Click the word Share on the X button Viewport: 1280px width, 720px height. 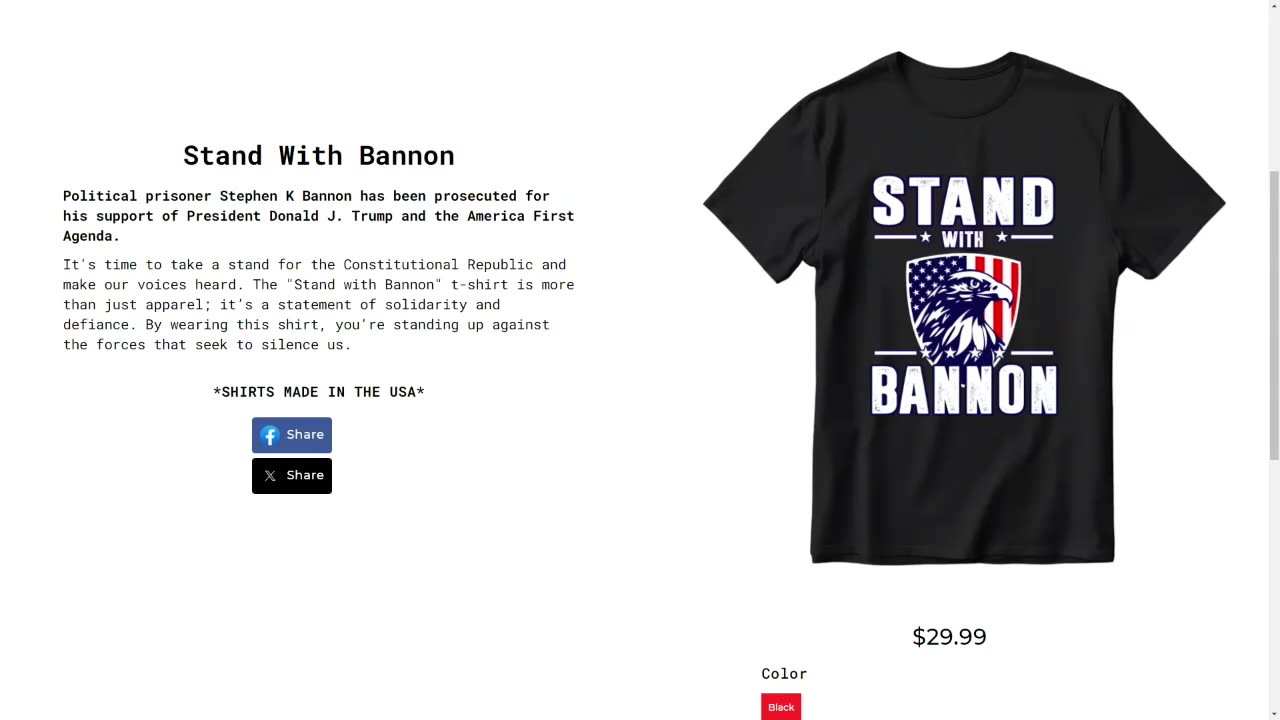pos(304,475)
